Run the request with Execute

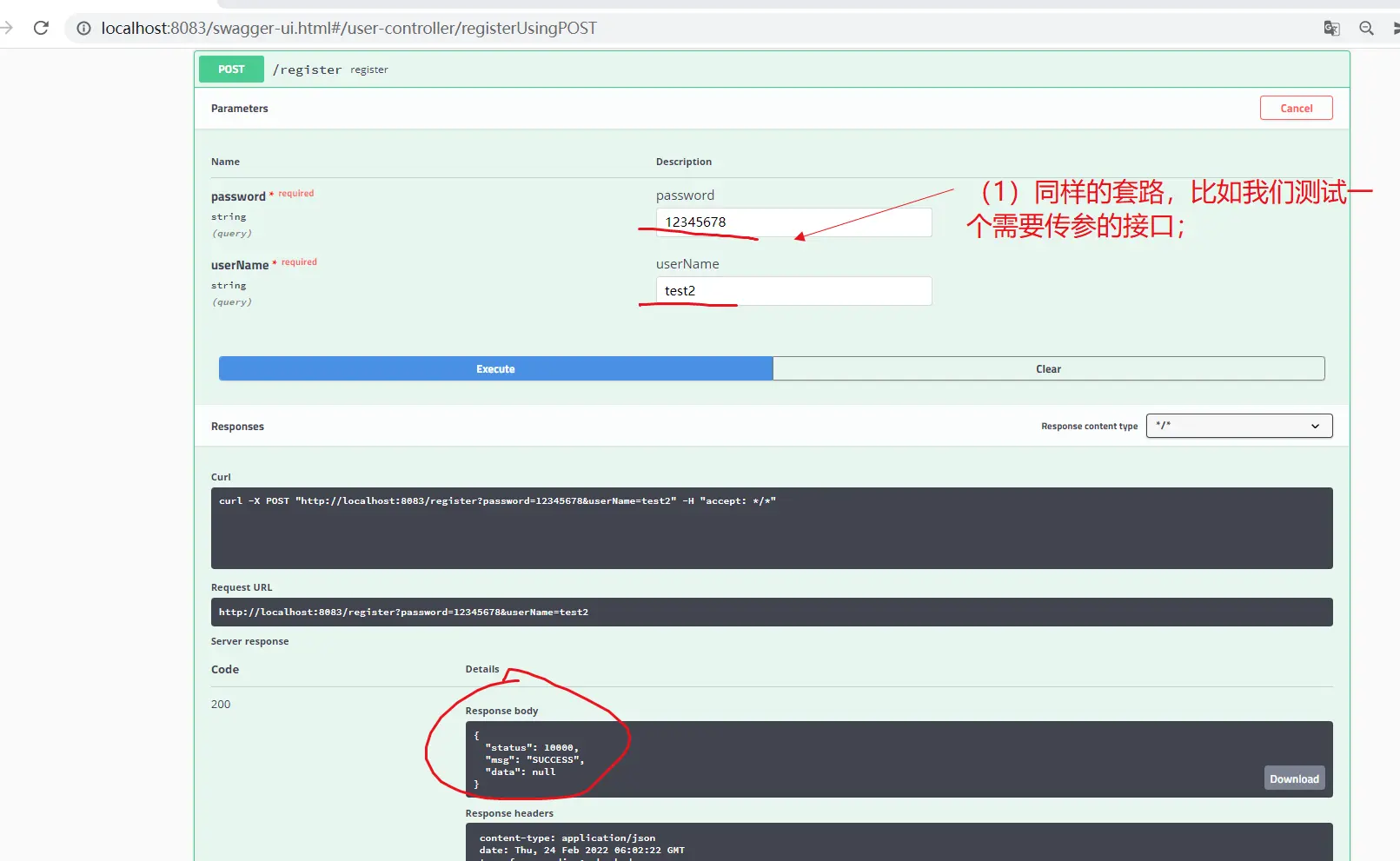pyautogui.click(x=495, y=368)
